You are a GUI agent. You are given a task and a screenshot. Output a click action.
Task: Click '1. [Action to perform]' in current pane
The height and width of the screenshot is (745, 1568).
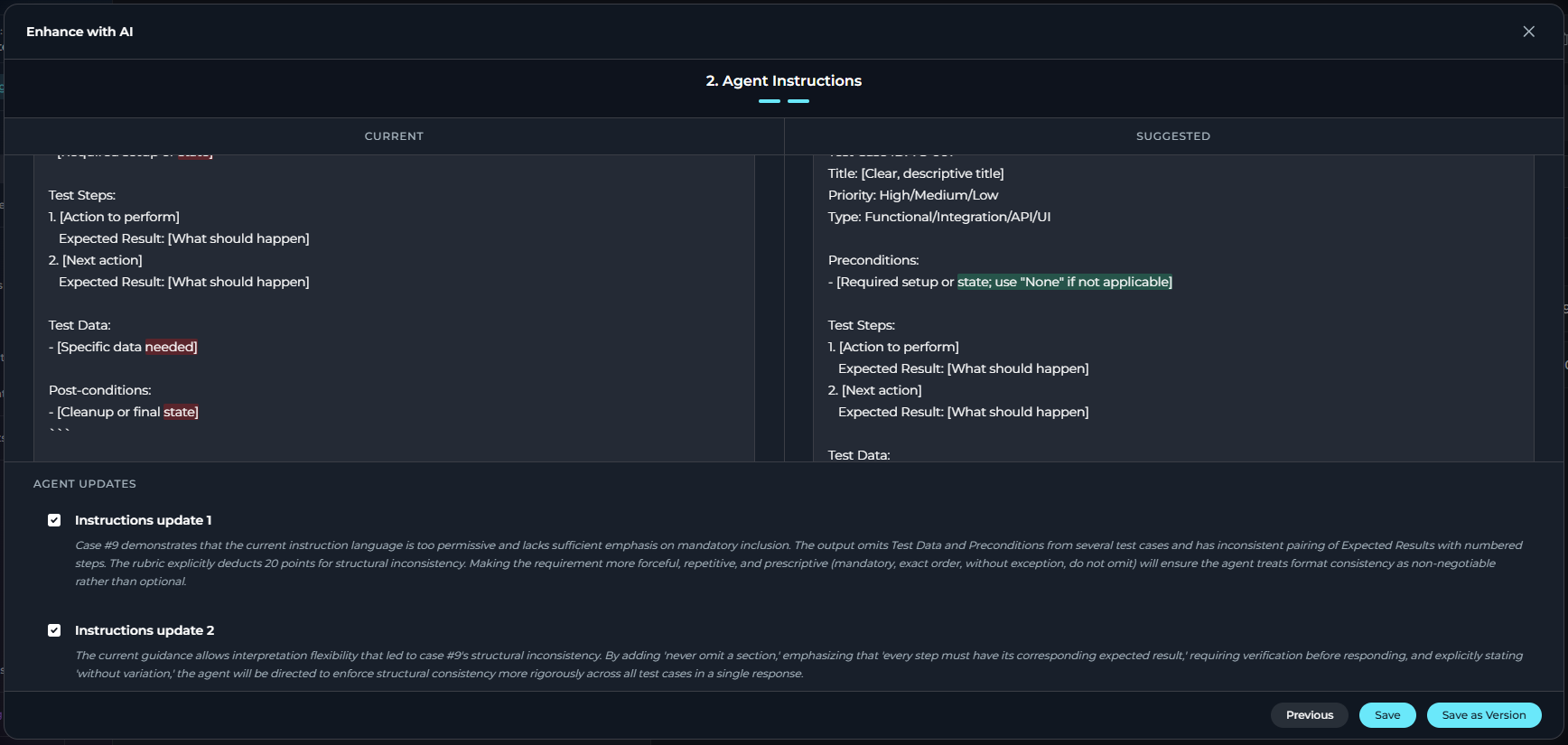coord(114,217)
